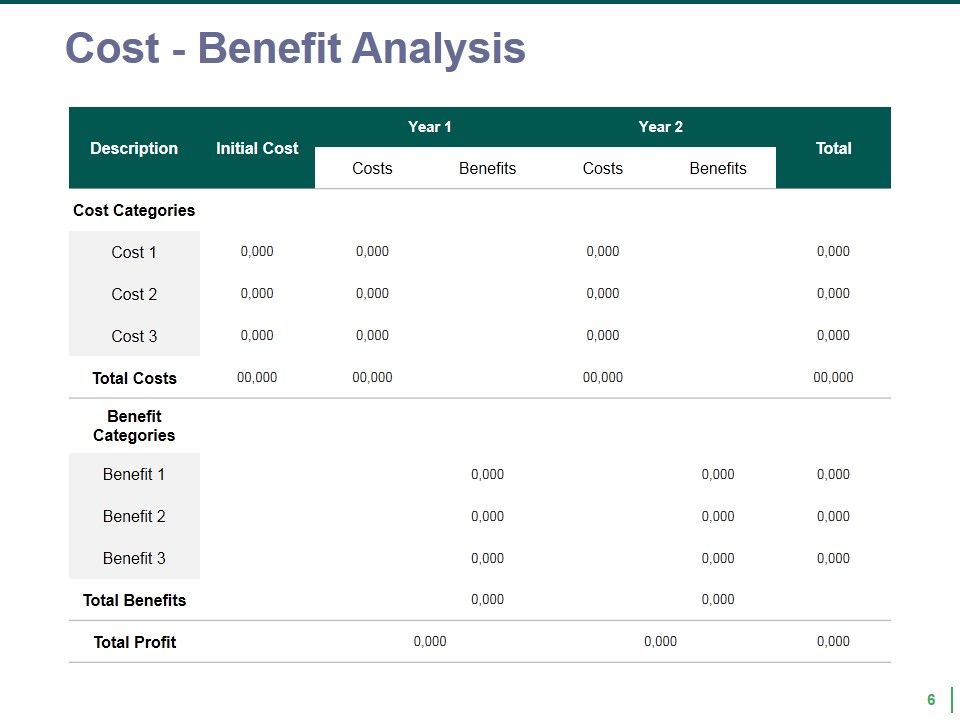
Task: Click Benefit 2's Year 2 Benefits value
Action: point(718,516)
